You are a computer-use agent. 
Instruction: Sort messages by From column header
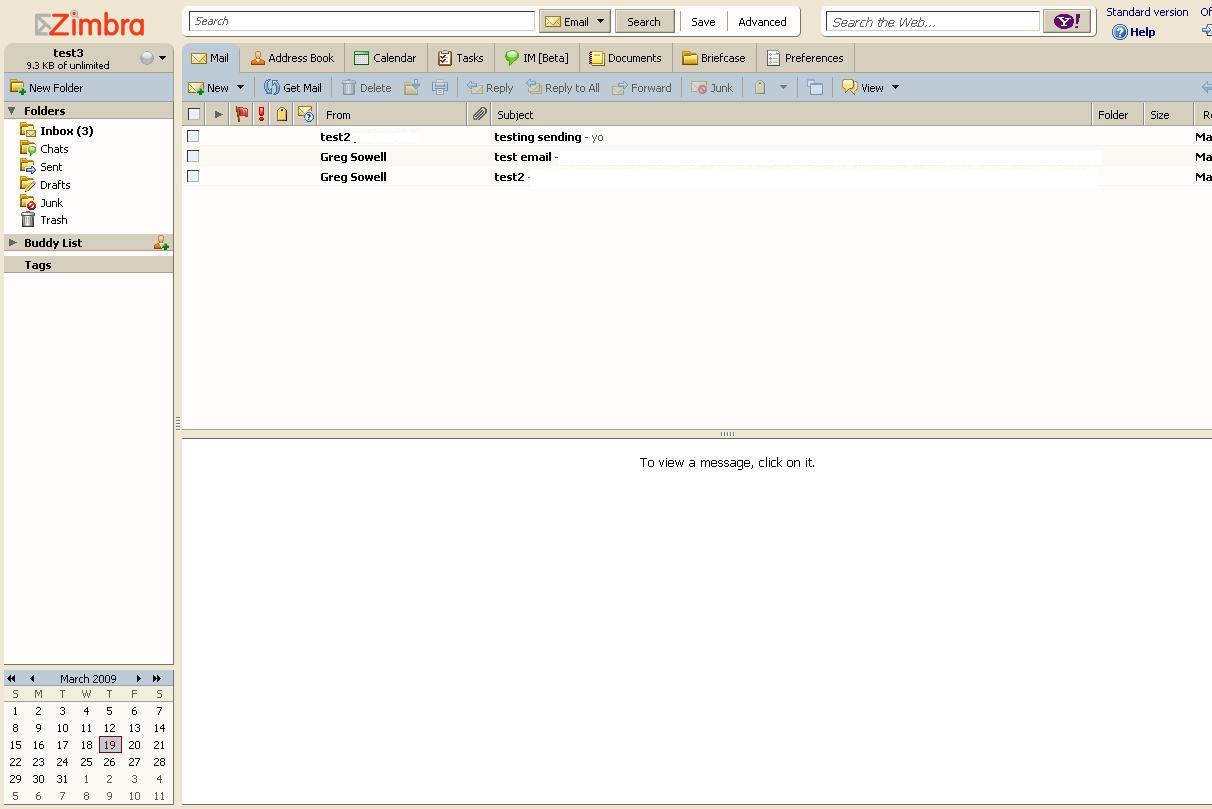[x=392, y=115]
